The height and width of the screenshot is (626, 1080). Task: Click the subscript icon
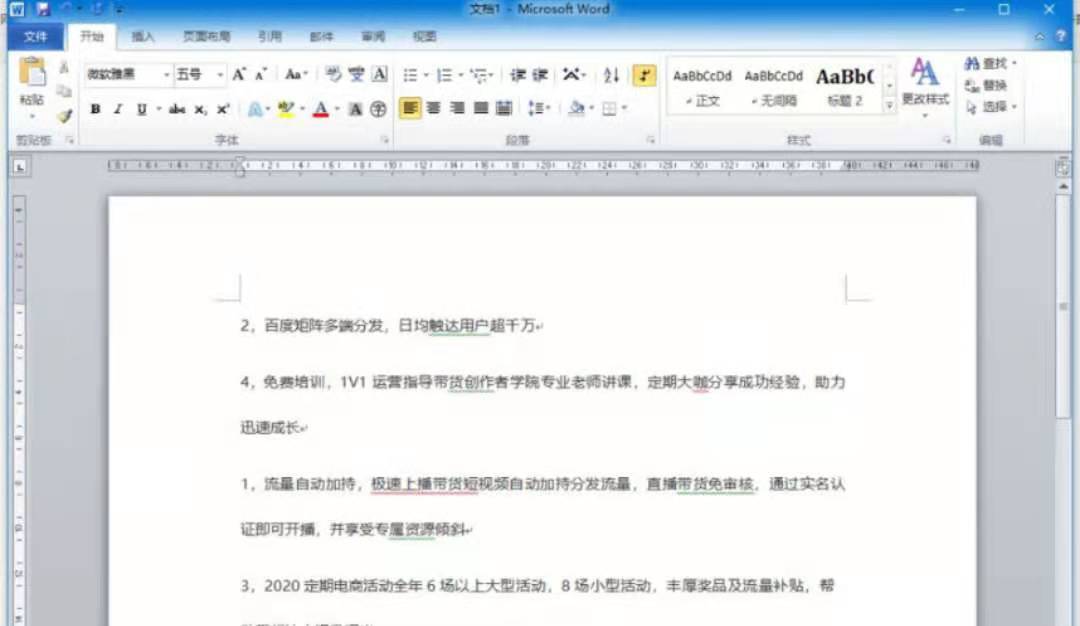pos(198,107)
